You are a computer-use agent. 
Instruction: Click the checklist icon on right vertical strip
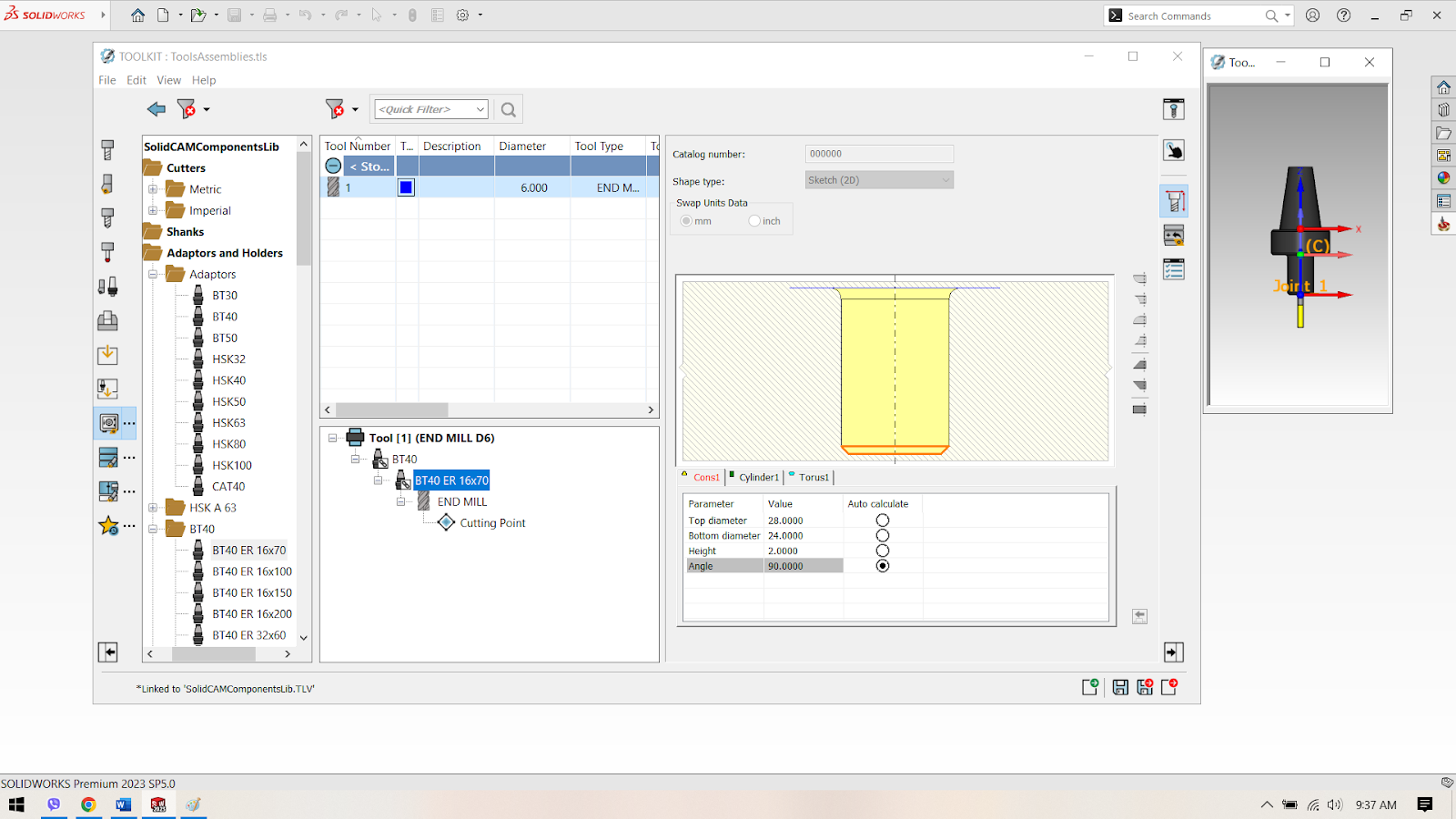point(1174,269)
